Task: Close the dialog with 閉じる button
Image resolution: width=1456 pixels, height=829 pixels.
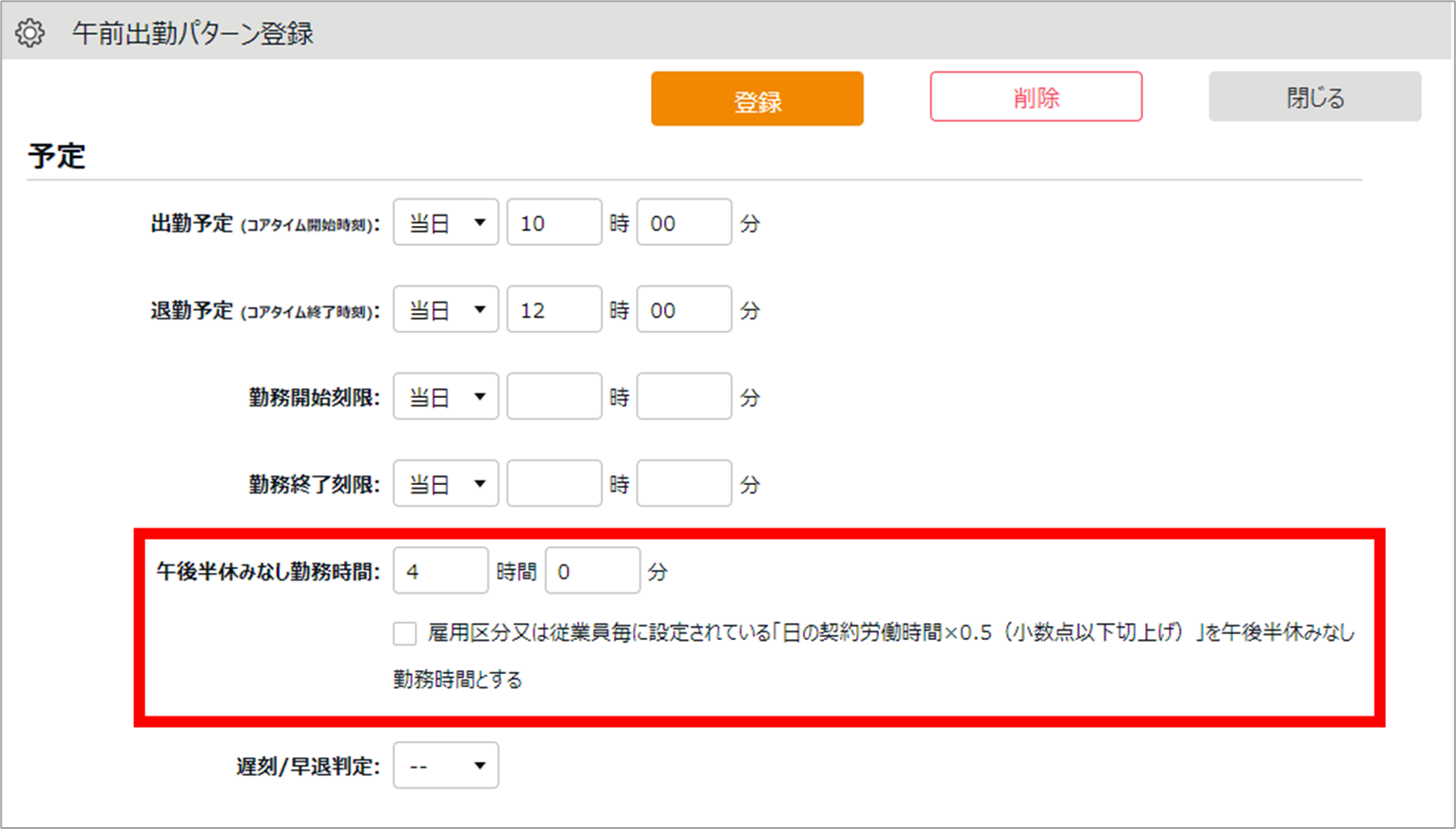Action: click(1314, 97)
